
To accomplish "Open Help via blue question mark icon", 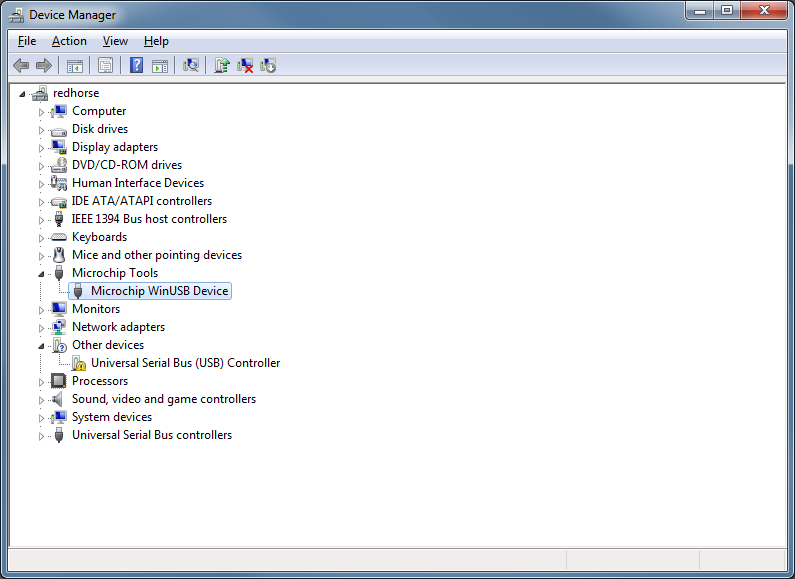I will tap(136, 66).
